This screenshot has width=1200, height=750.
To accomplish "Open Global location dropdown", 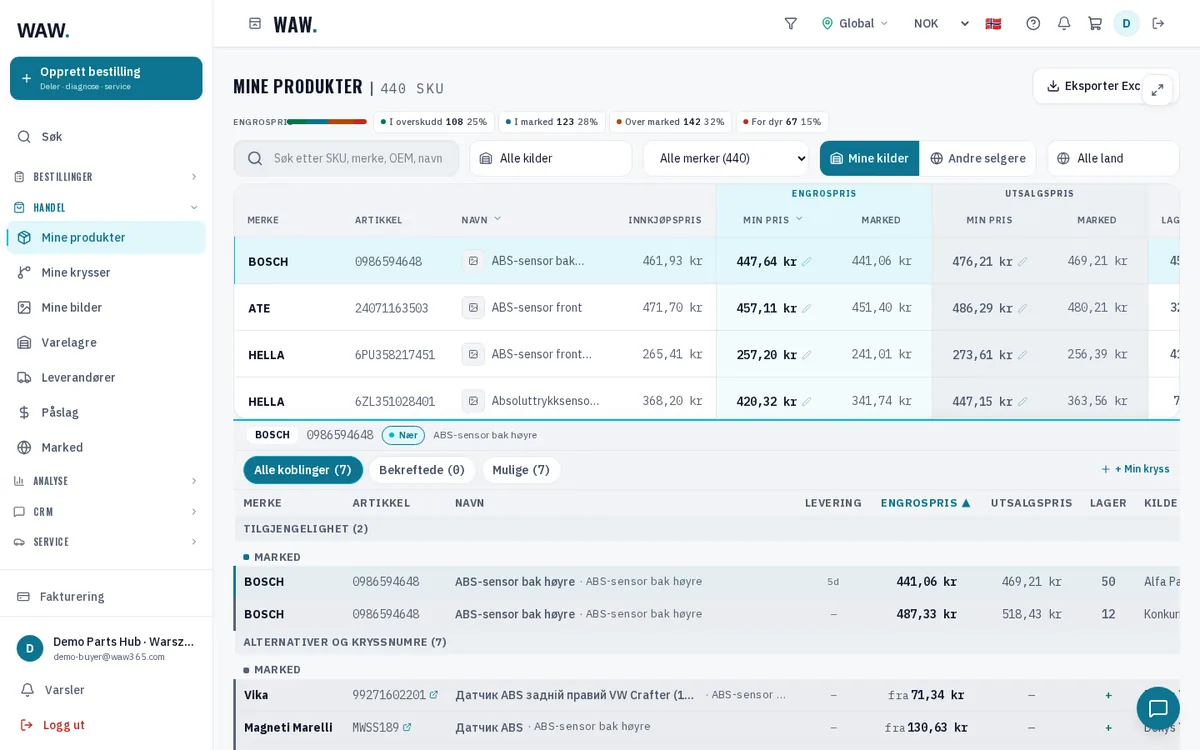I will click(x=854, y=23).
